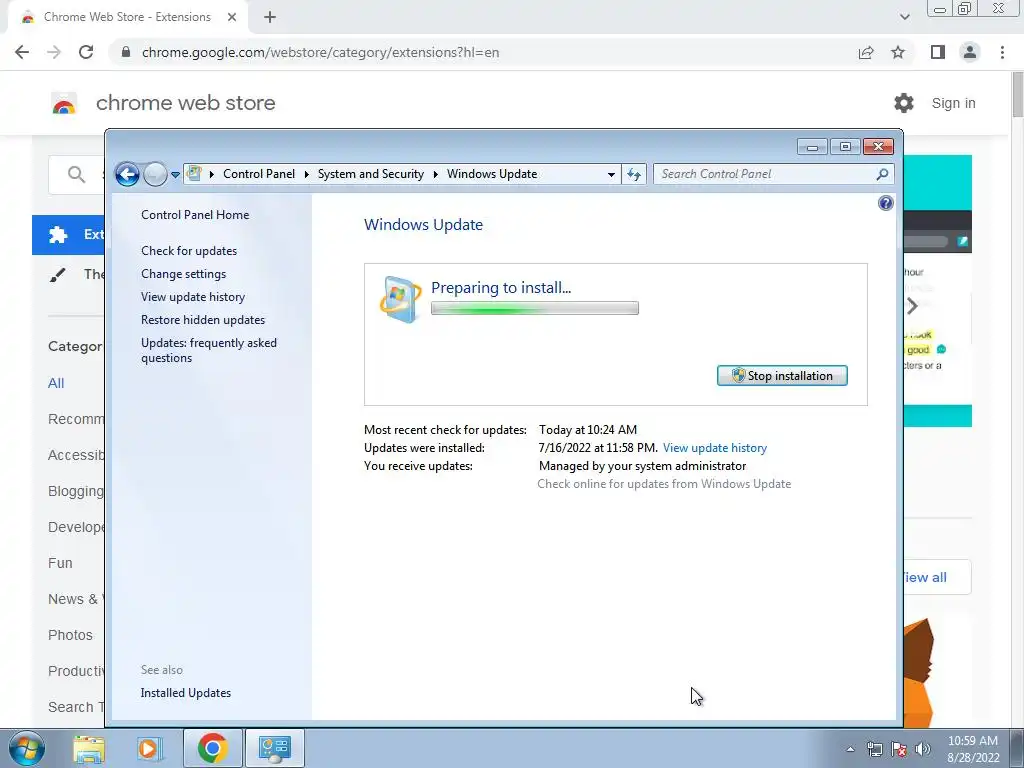1024x768 pixels.
Task: Click Chrome back navigation arrow
Action: 22,52
